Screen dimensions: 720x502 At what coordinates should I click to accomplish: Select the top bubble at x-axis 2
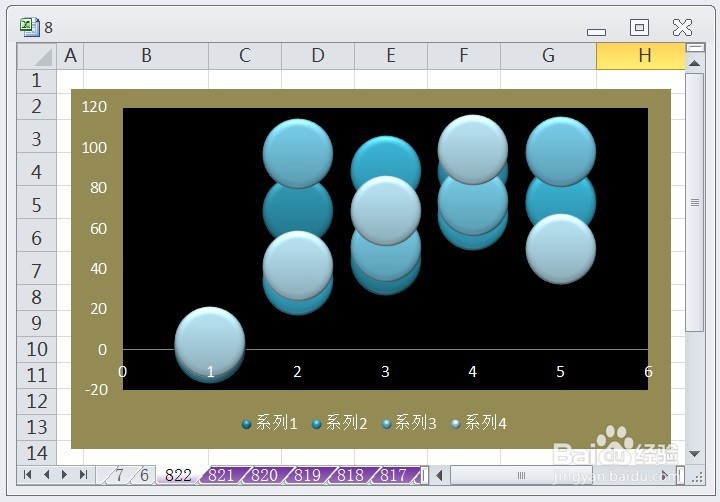pyautogui.click(x=298, y=153)
